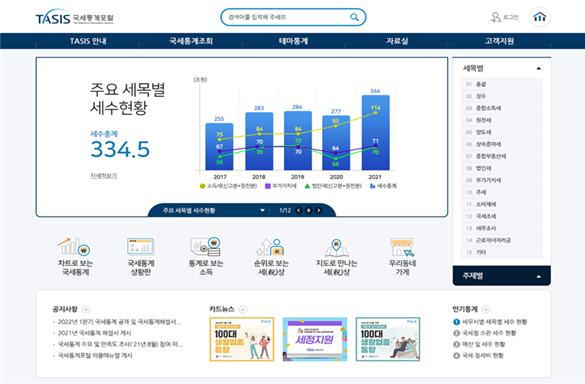The image size is (585, 384).
Task: Expand the 주제별 panel
Action: tap(538, 277)
